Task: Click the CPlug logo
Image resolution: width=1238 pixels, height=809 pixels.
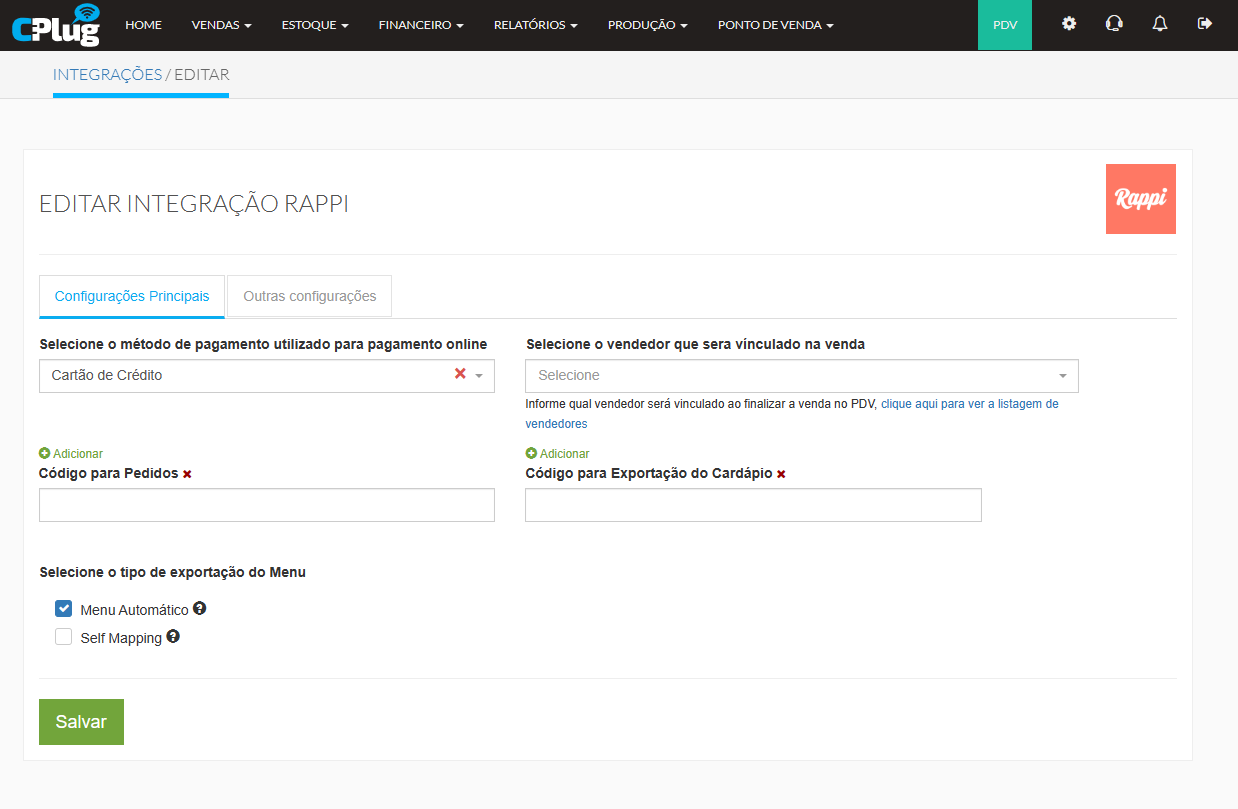Action: pyautogui.click(x=56, y=25)
